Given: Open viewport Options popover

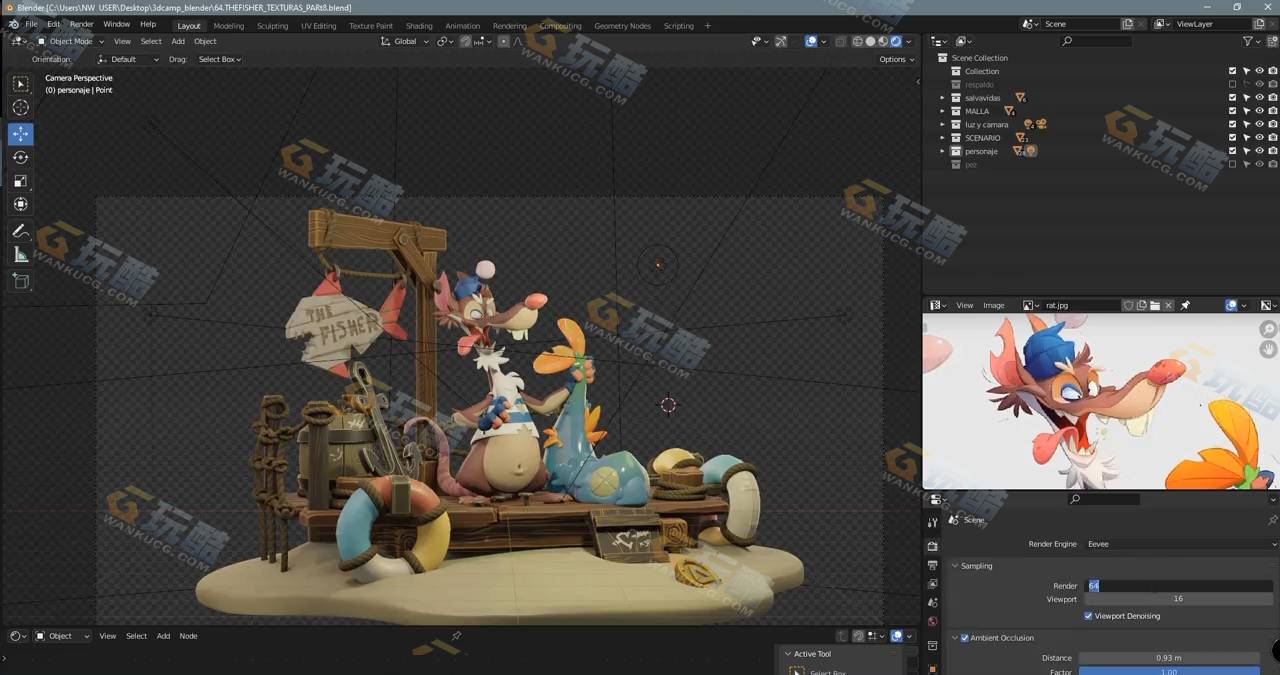Looking at the screenshot, I should [x=896, y=60].
